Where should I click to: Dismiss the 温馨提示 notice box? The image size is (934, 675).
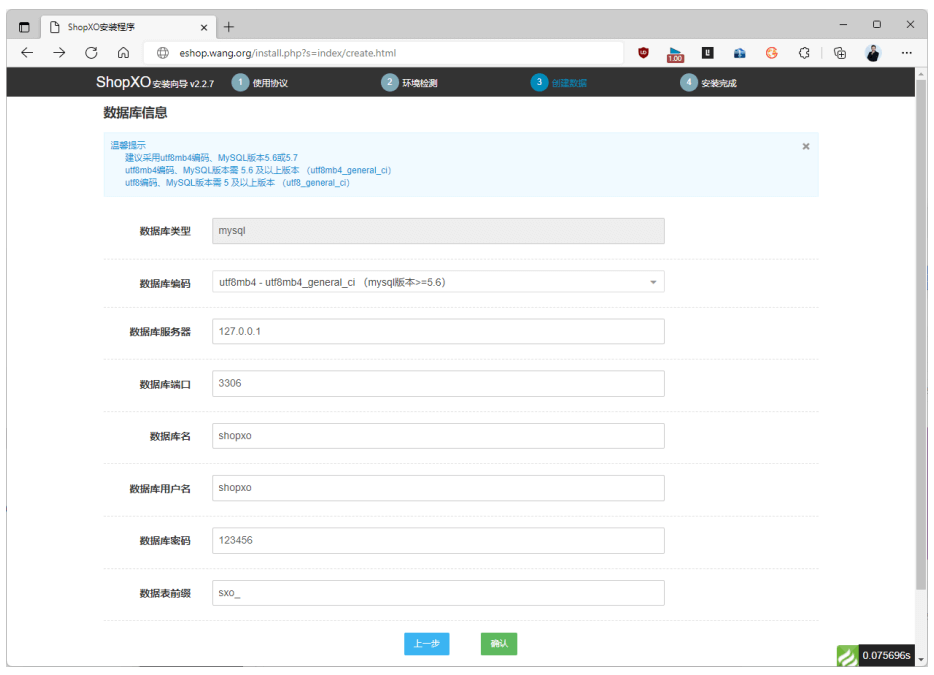coord(806,147)
